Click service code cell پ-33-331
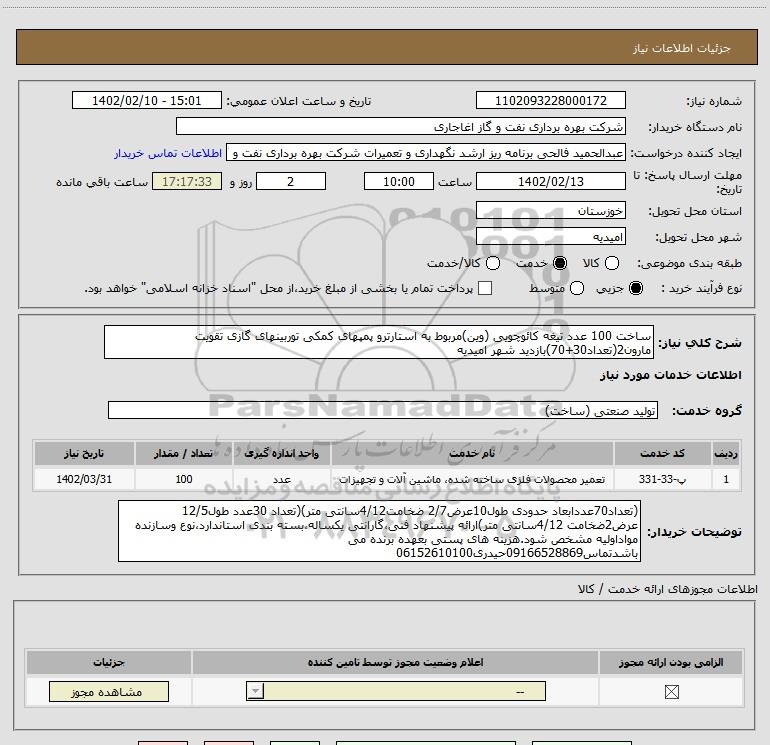 coord(662,479)
